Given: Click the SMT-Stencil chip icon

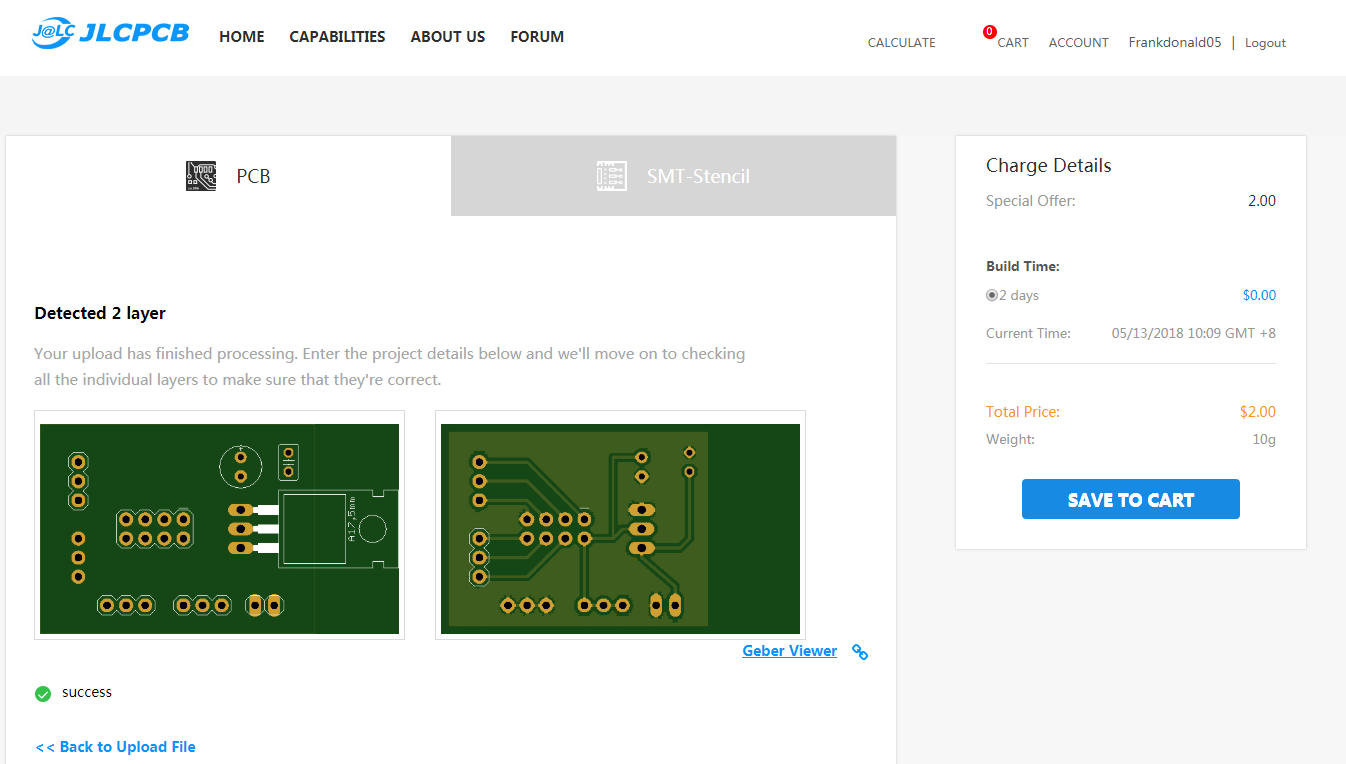Looking at the screenshot, I should coord(612,176).
